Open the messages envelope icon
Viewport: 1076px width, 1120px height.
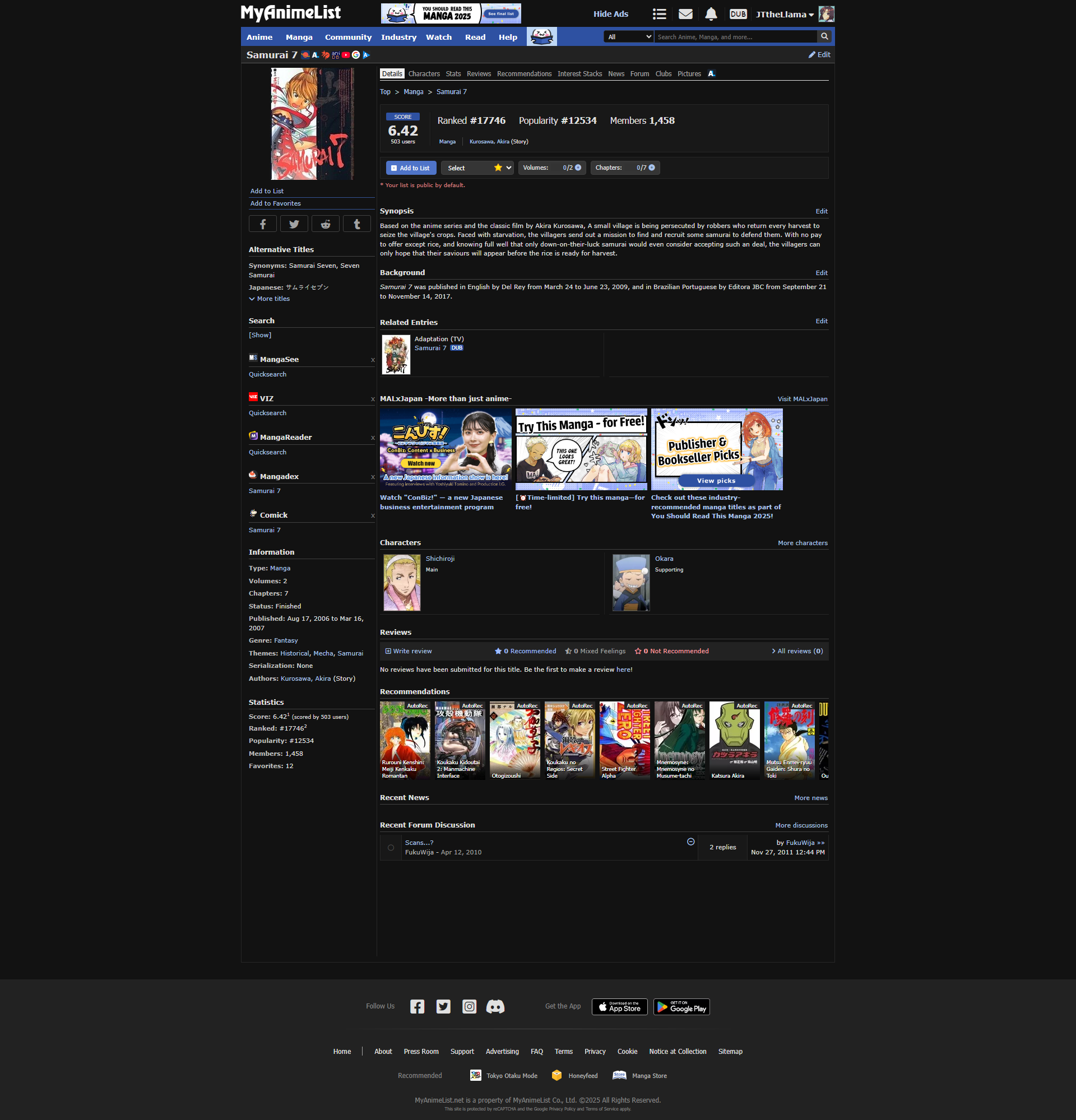tap(685, 14)
